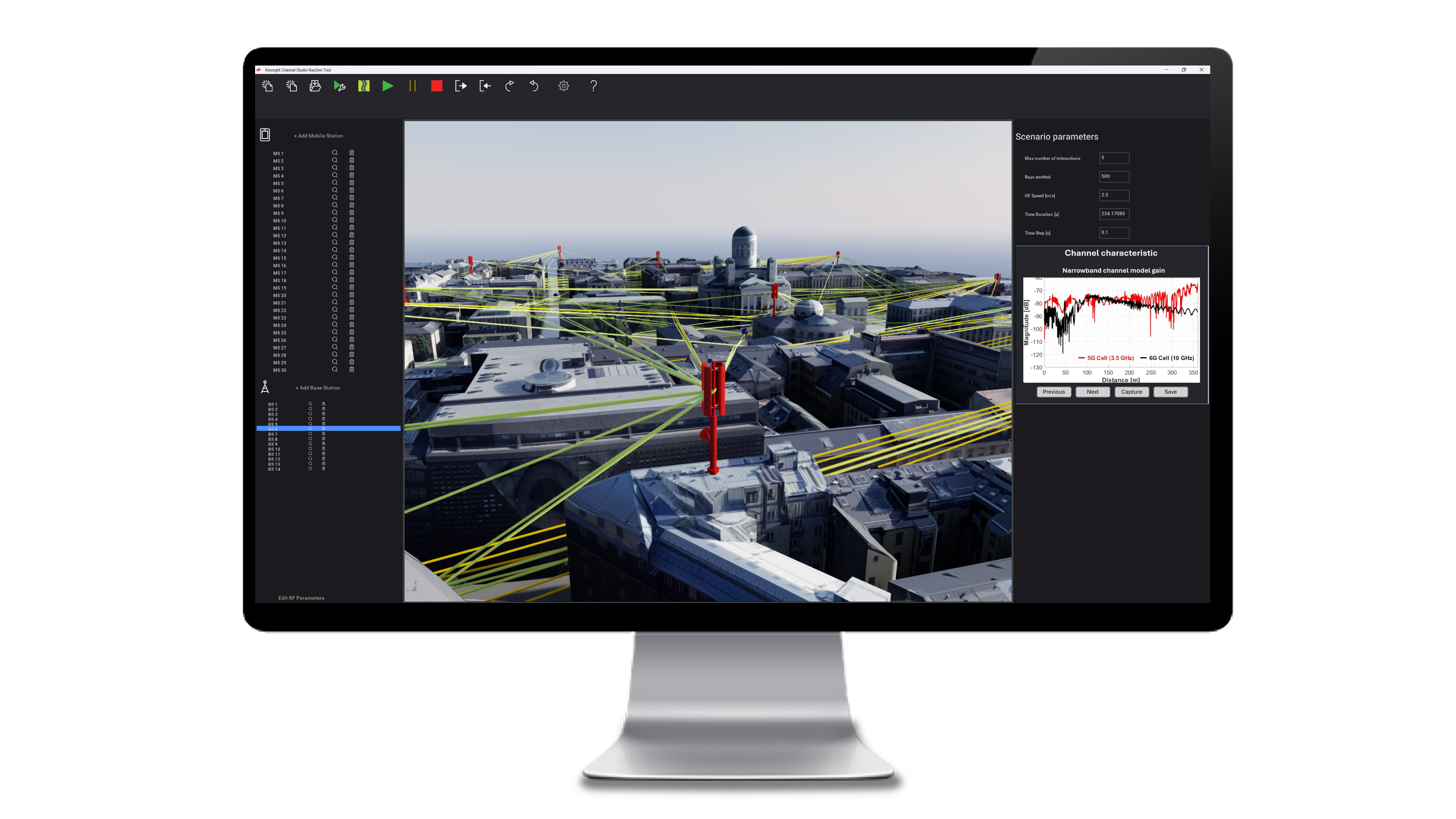Click the export (arrow out) toolbar icon

(x=461, y=86)
